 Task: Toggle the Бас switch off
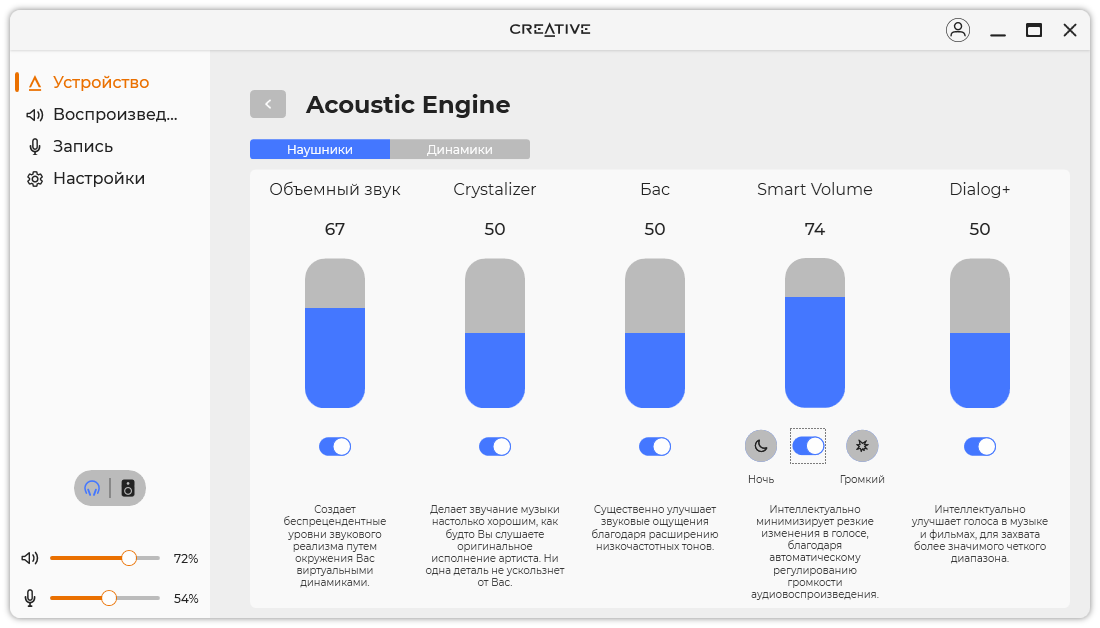(x=655, y=446)
